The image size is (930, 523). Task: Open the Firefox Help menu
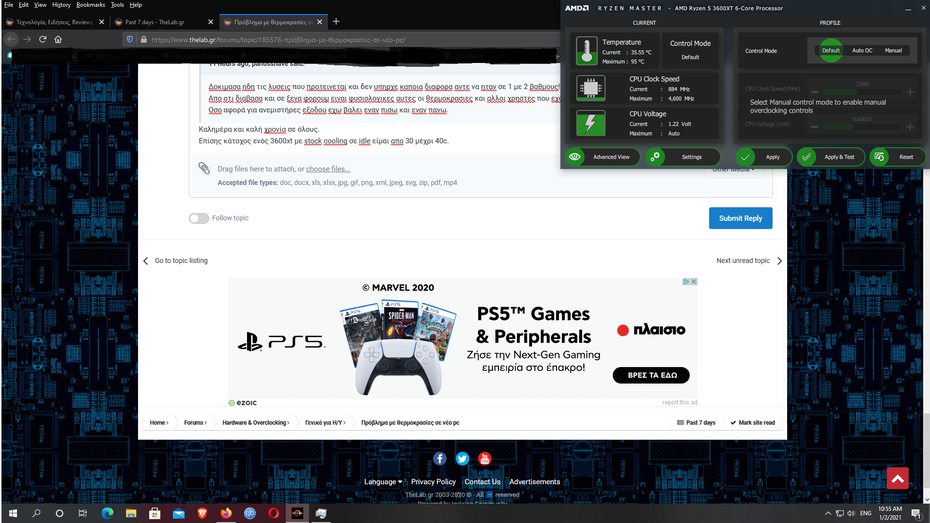coord(136,5)
